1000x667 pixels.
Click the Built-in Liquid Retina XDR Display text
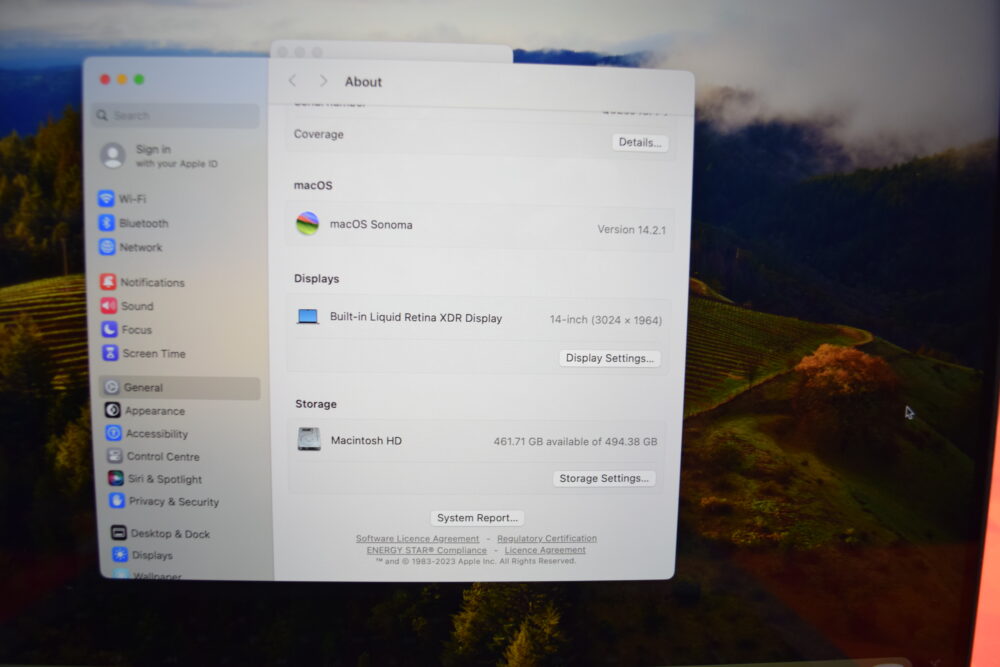pyautogui.click(x=416, y=318)
